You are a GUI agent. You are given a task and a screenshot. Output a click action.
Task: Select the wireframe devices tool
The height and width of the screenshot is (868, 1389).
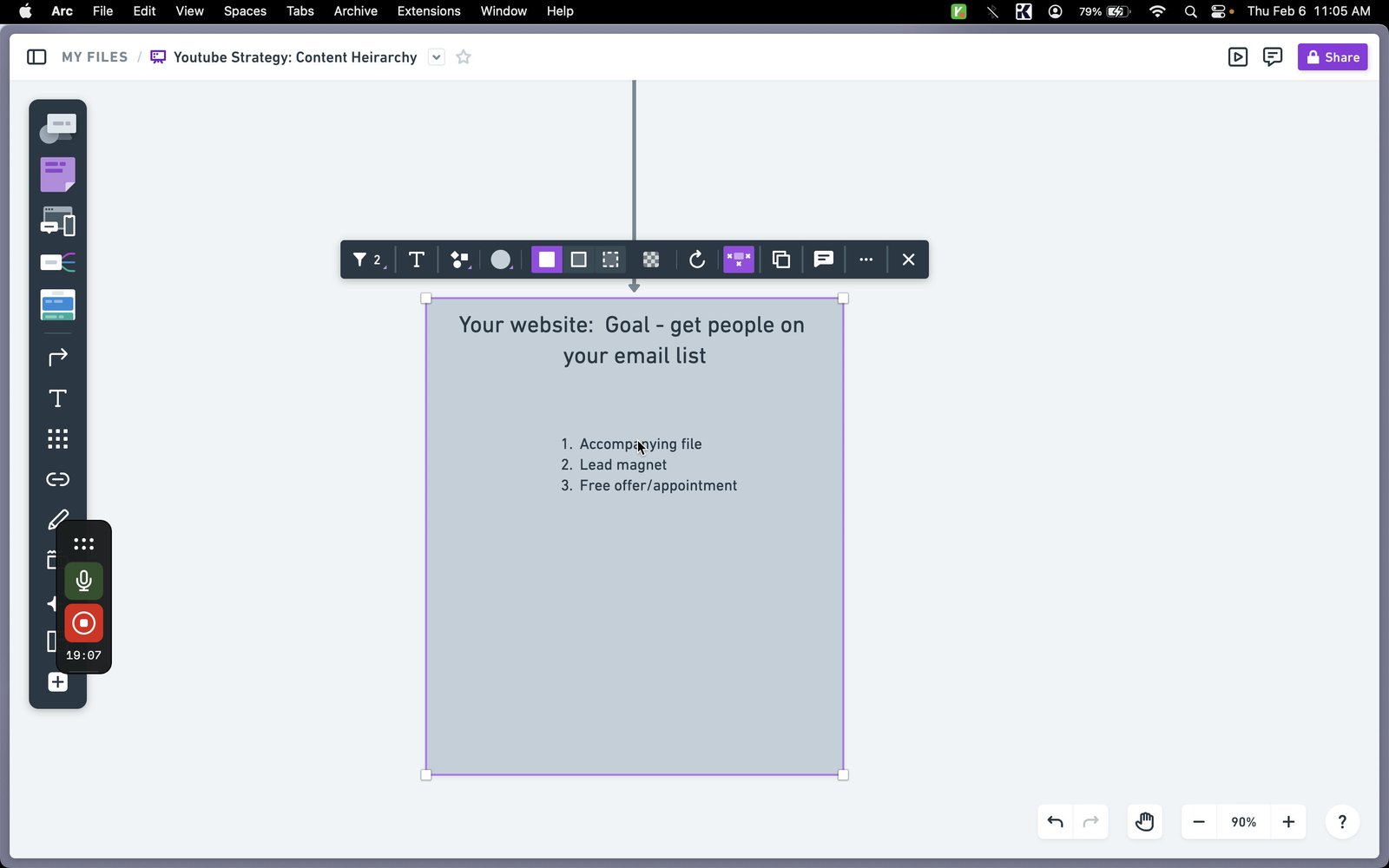pyautogui.click(x=57, y=221)
